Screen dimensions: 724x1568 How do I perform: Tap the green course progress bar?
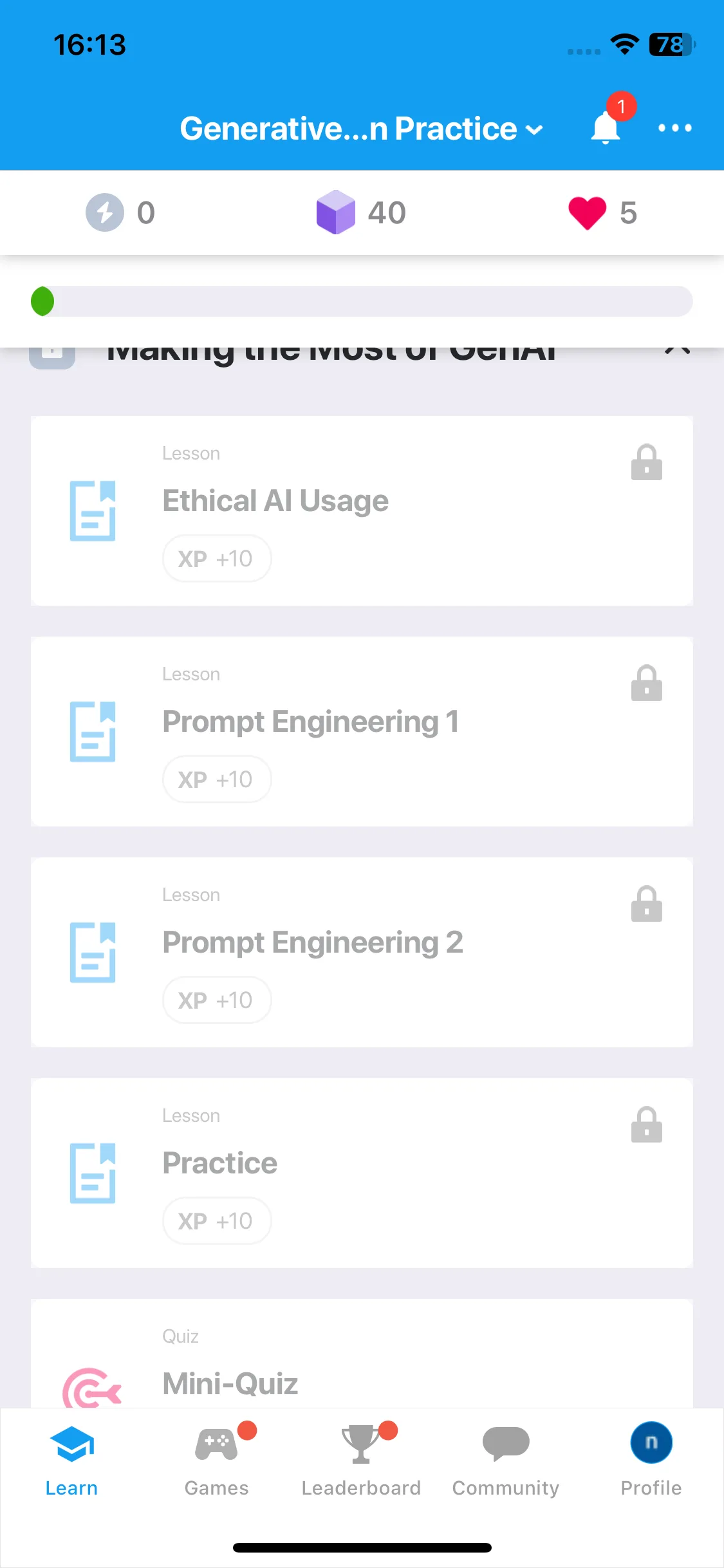click(362, 301)
